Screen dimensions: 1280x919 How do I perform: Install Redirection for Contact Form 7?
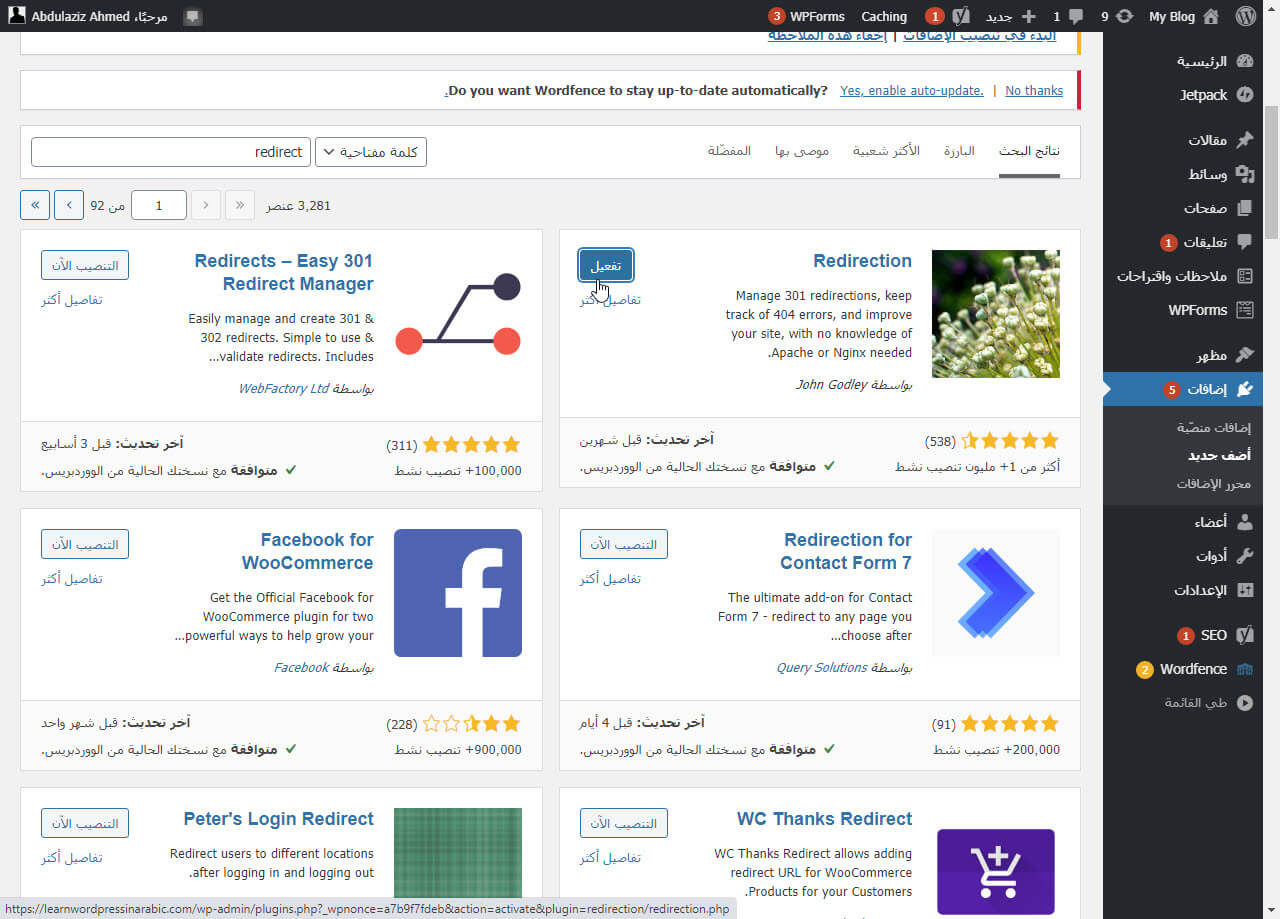click(x=624, y=544)
